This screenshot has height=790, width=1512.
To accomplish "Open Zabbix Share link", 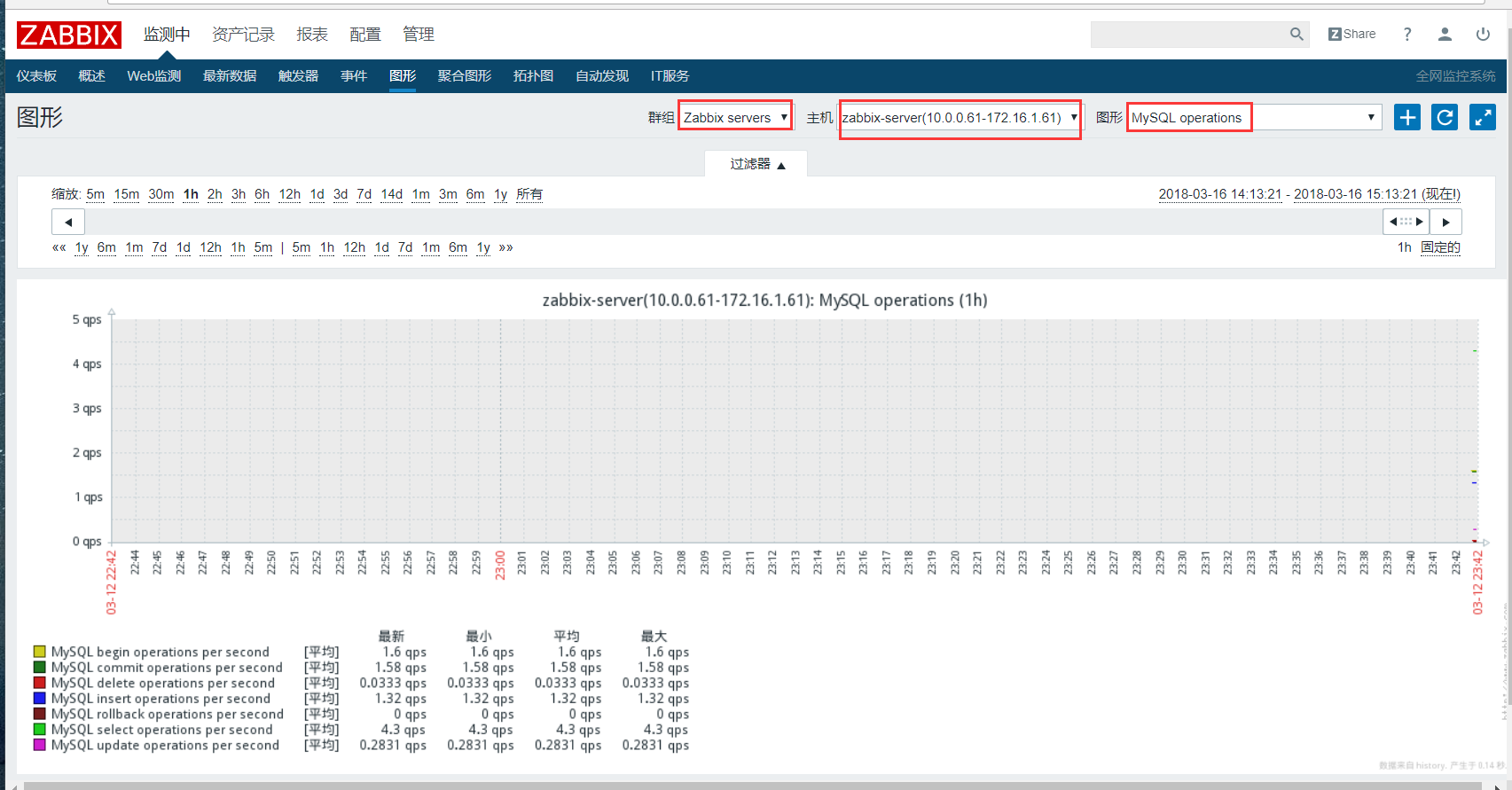I will point(1352,35).
